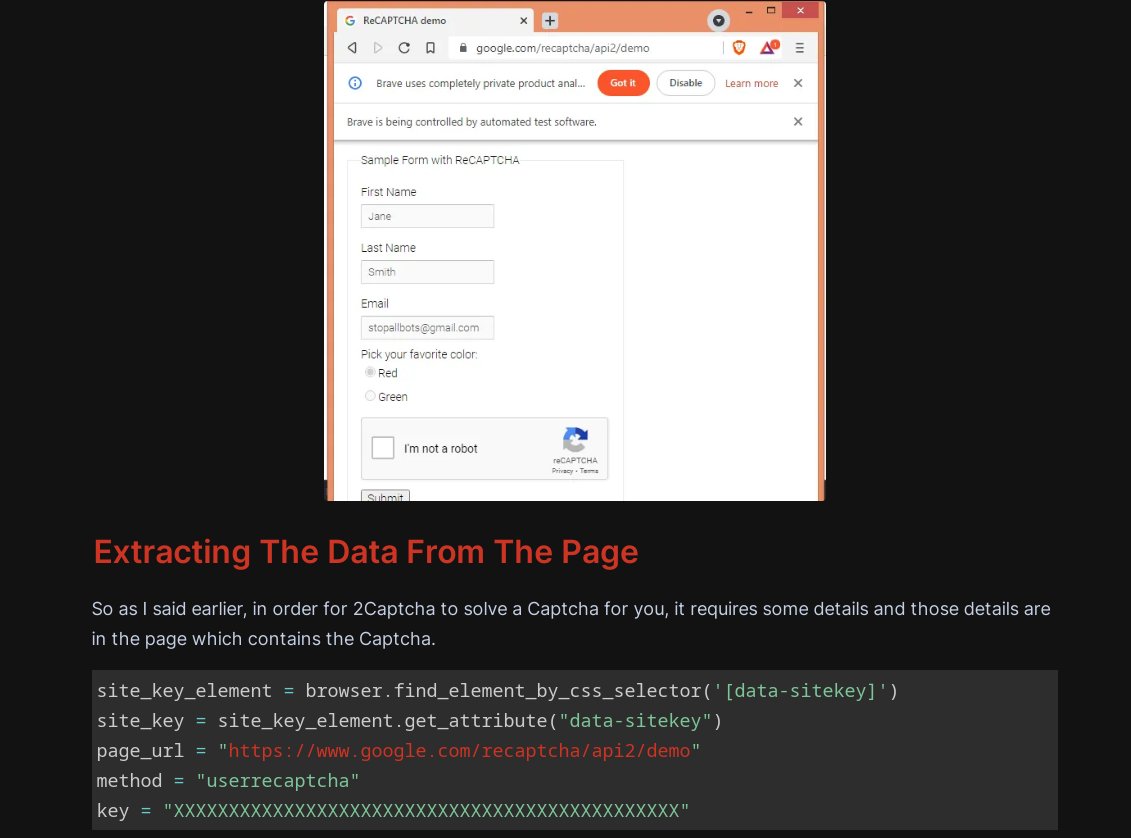Click the heading Extracting The Data From The Page
This screenshot has width=1131, height=838.
[x=366, y=552]
